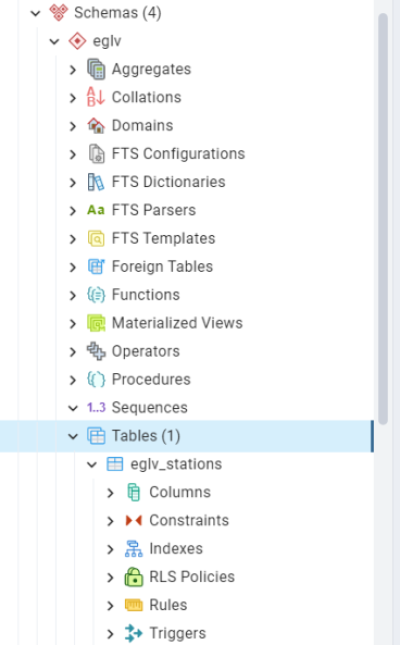Click the Triggers arrows icon

click(x=134, y=633)
